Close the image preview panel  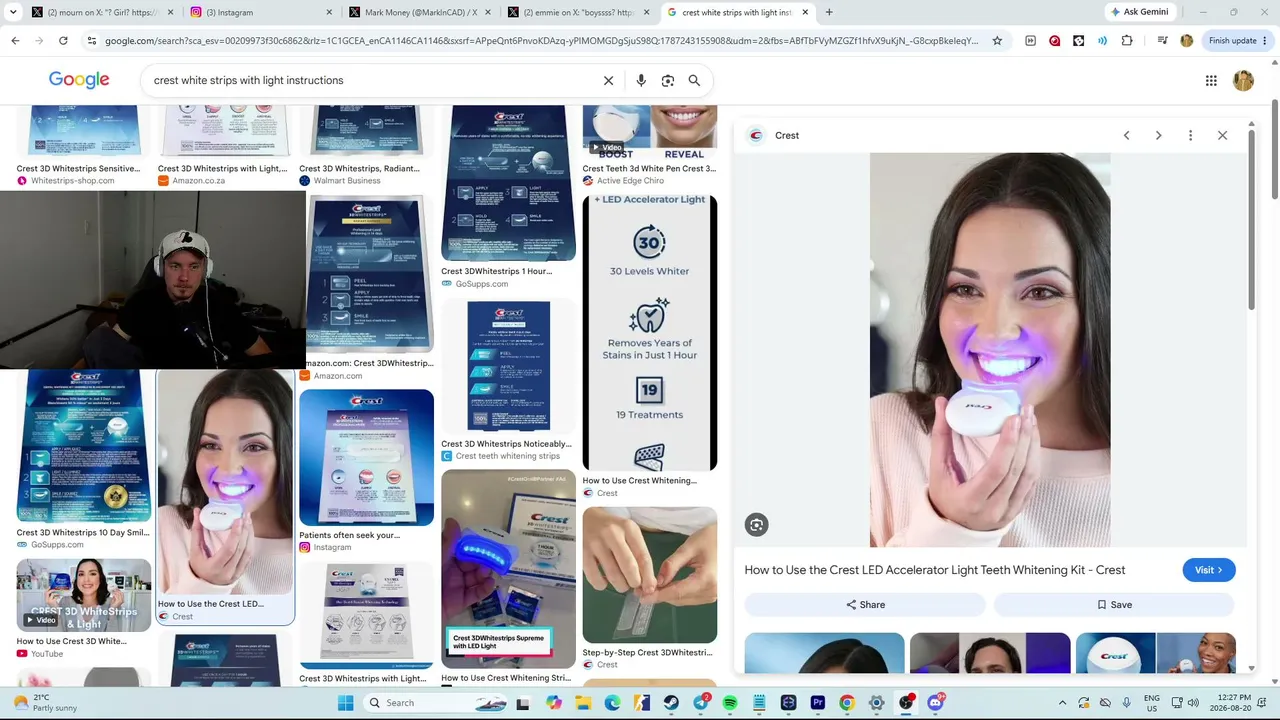pyautogui.click(x=1222, y=135)
